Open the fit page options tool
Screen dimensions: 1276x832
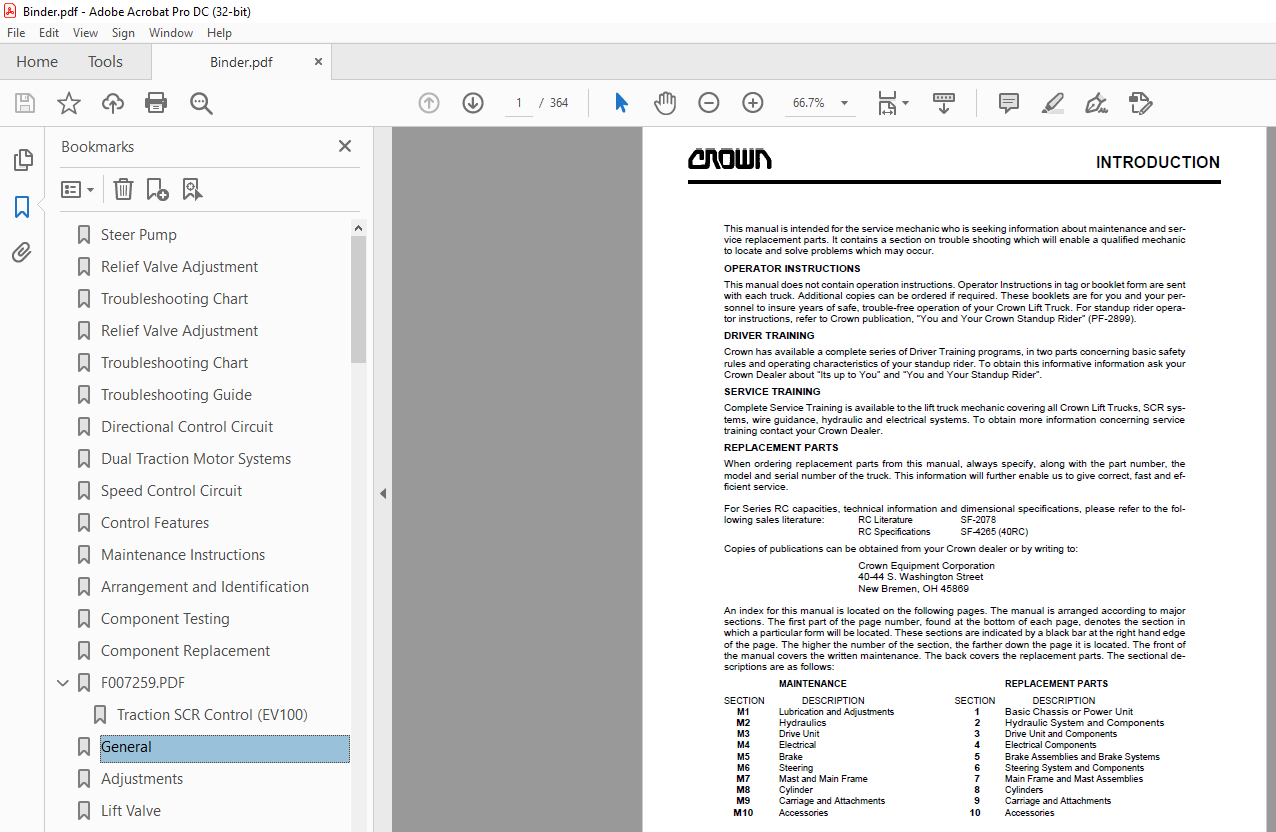(892, 103)
